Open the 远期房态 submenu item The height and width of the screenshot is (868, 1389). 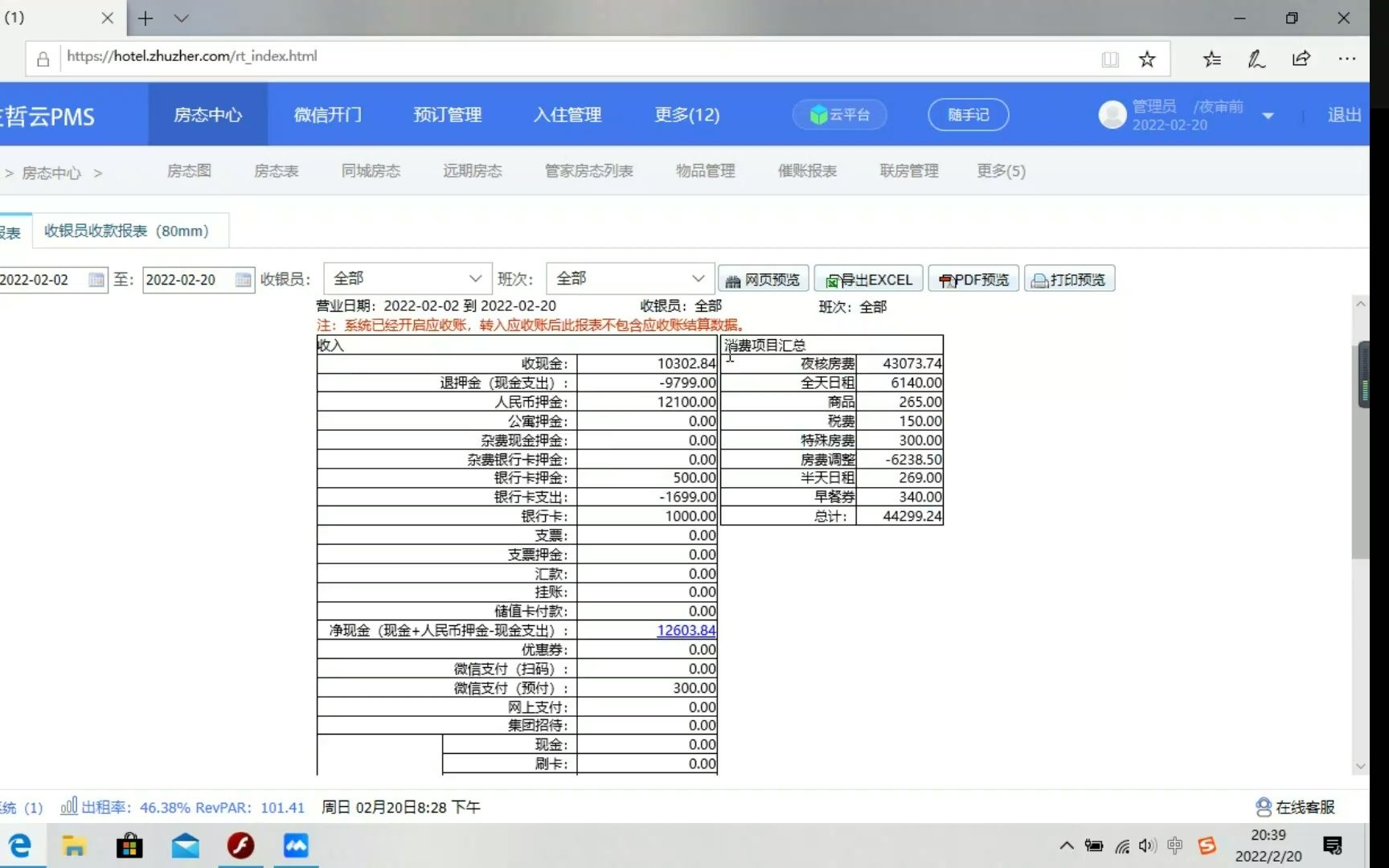pos(473,171)
